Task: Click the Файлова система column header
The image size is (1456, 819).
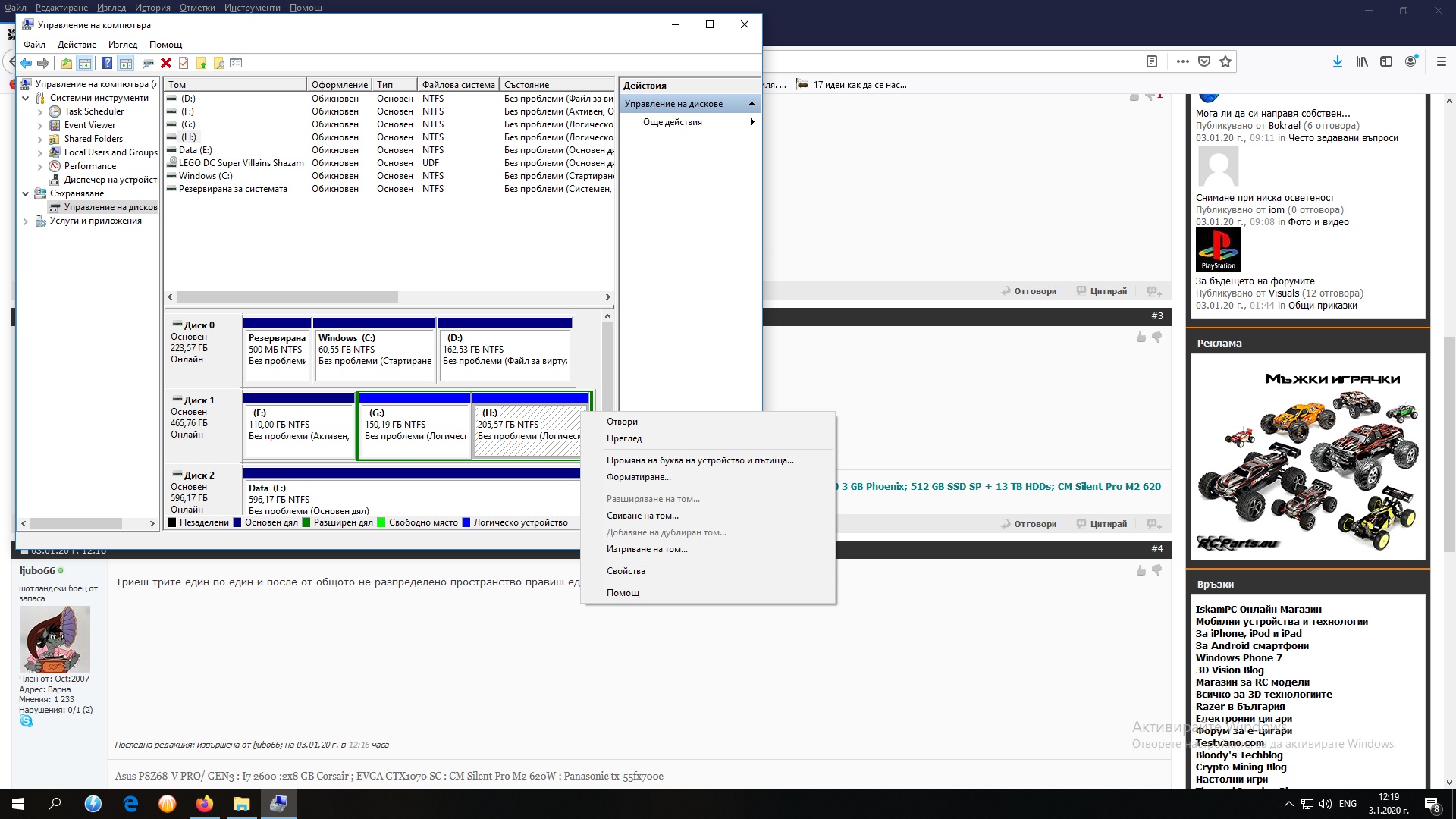Action: click(x=457, y=85)
